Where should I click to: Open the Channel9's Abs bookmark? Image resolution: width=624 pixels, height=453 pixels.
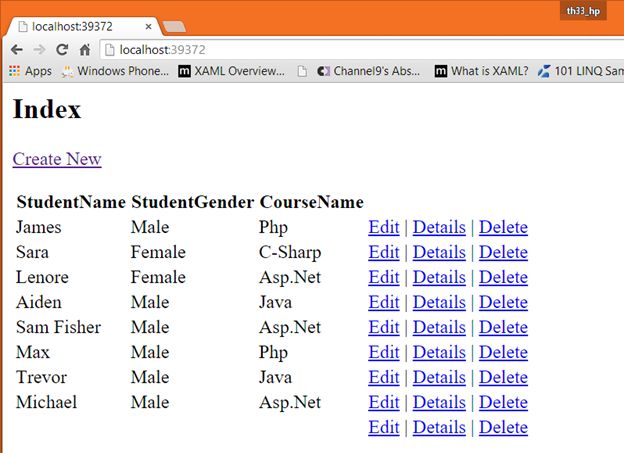pos(369,71)
